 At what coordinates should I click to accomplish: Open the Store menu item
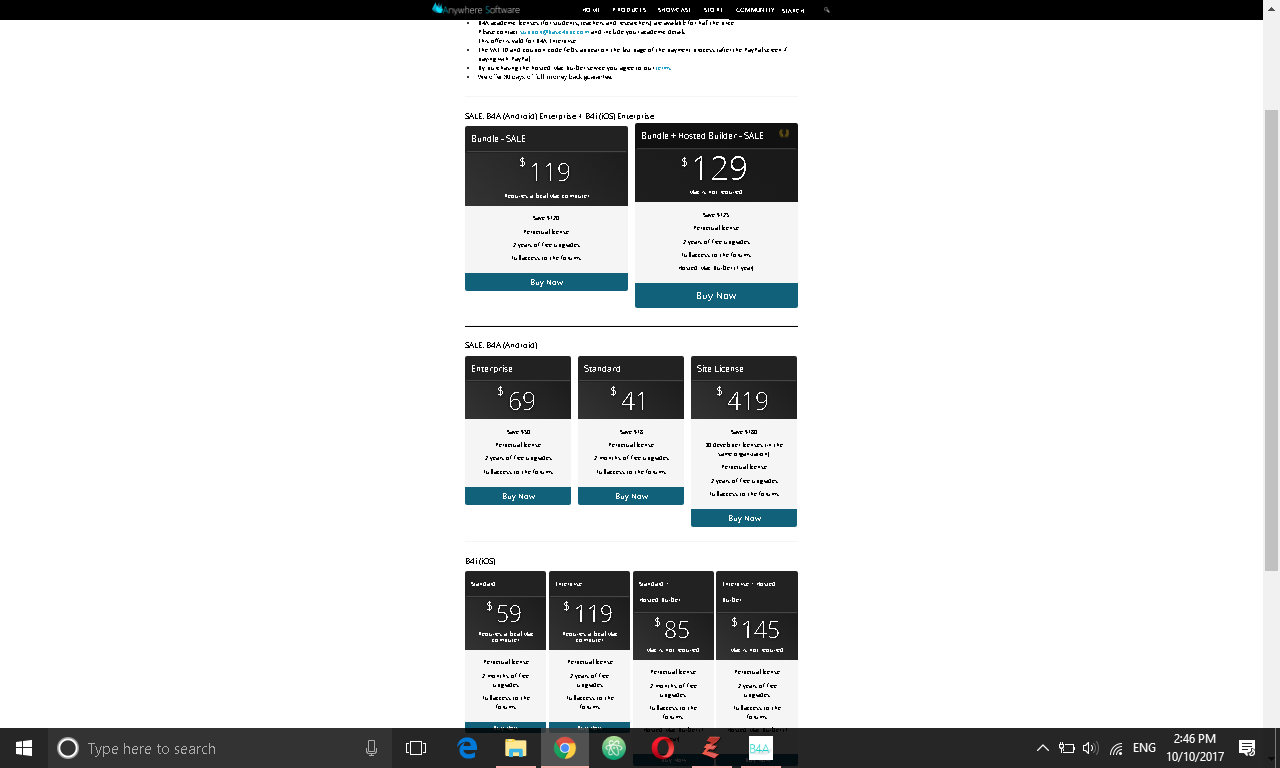tap(713, 10)
